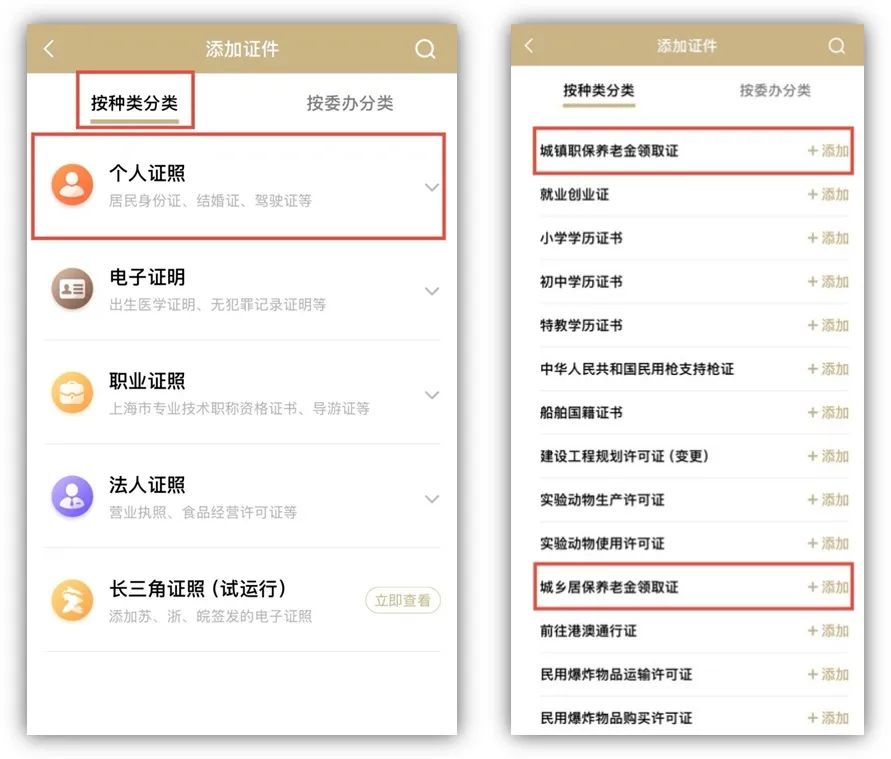891x759 pixels.
Task: Select the 城镇职保养老金领取证 row text
Action: 609,151
